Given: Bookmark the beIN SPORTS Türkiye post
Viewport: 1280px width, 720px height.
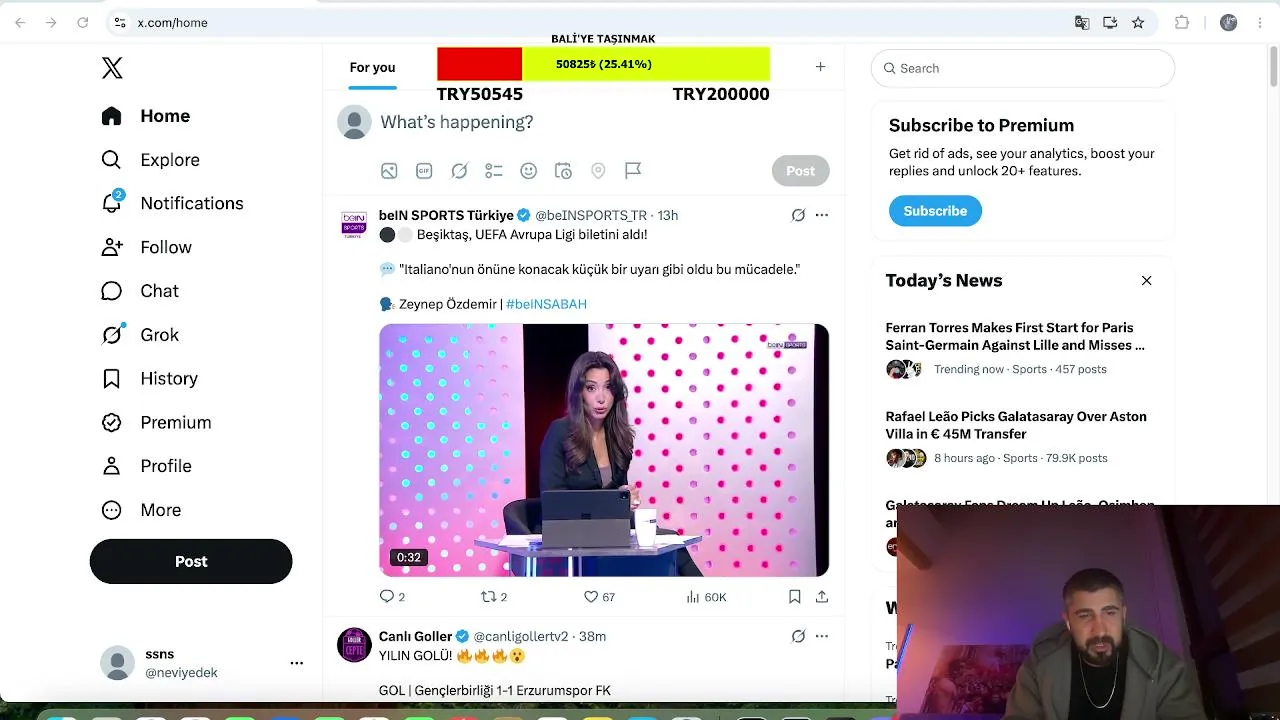Looking at the screenshot, I should coord(794,597).
